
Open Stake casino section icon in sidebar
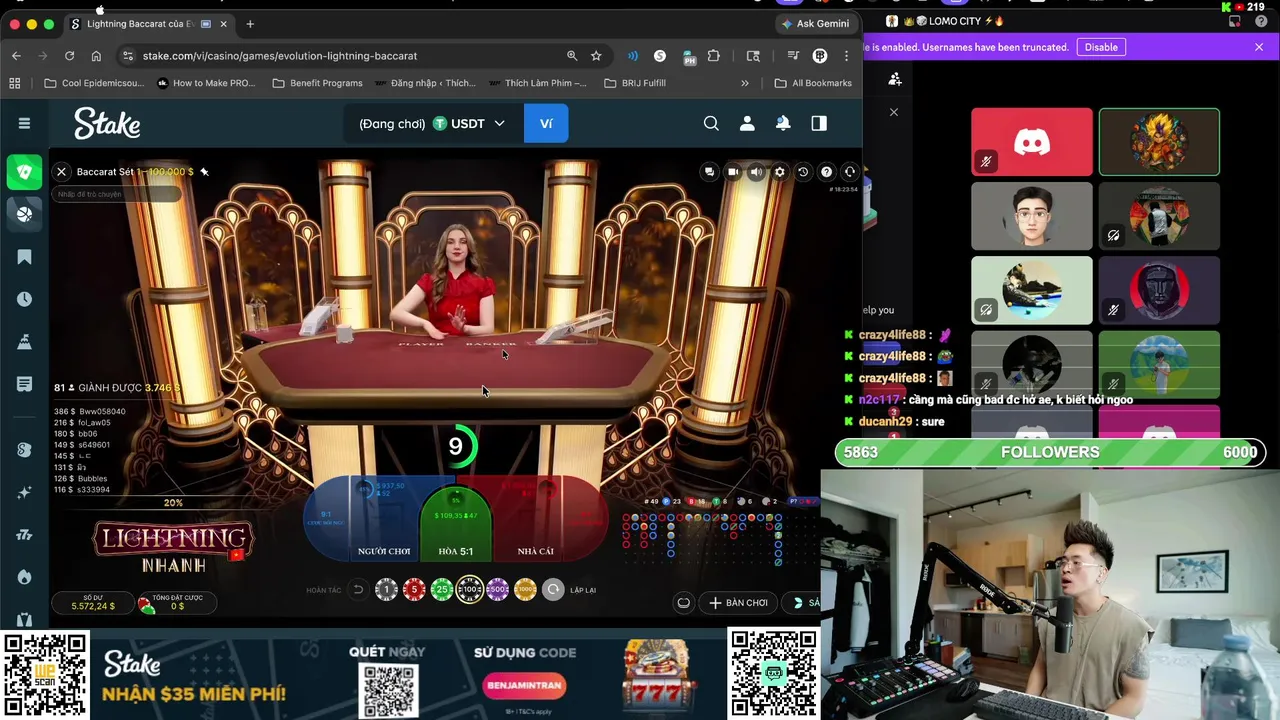tap(24, 171)
